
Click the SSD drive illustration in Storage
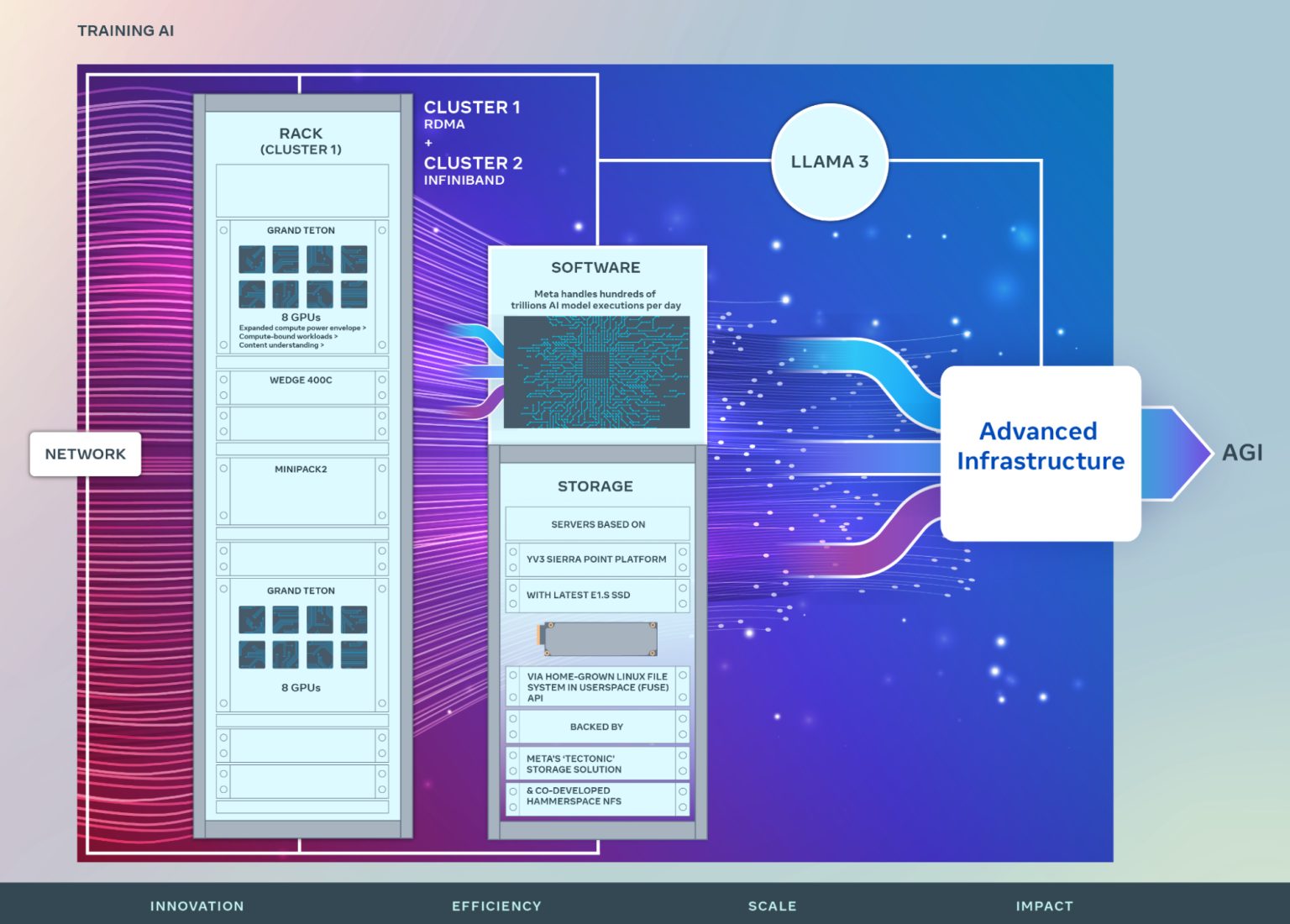coord(597,639)
